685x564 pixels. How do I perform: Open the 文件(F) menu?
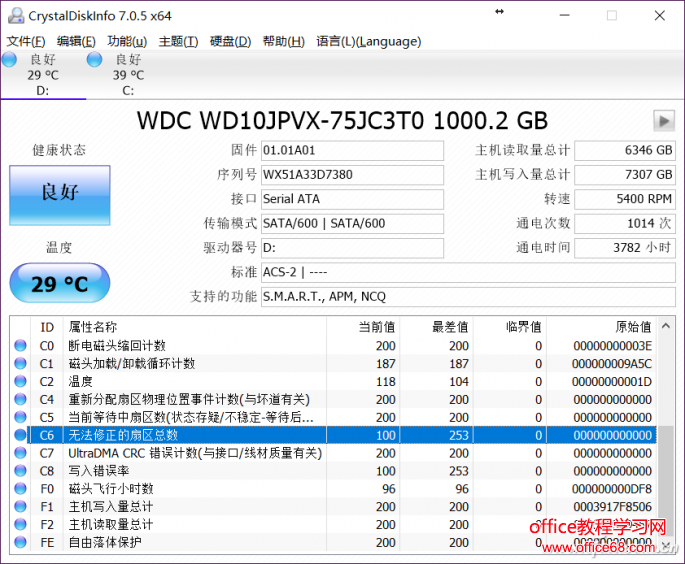[26, 41]
